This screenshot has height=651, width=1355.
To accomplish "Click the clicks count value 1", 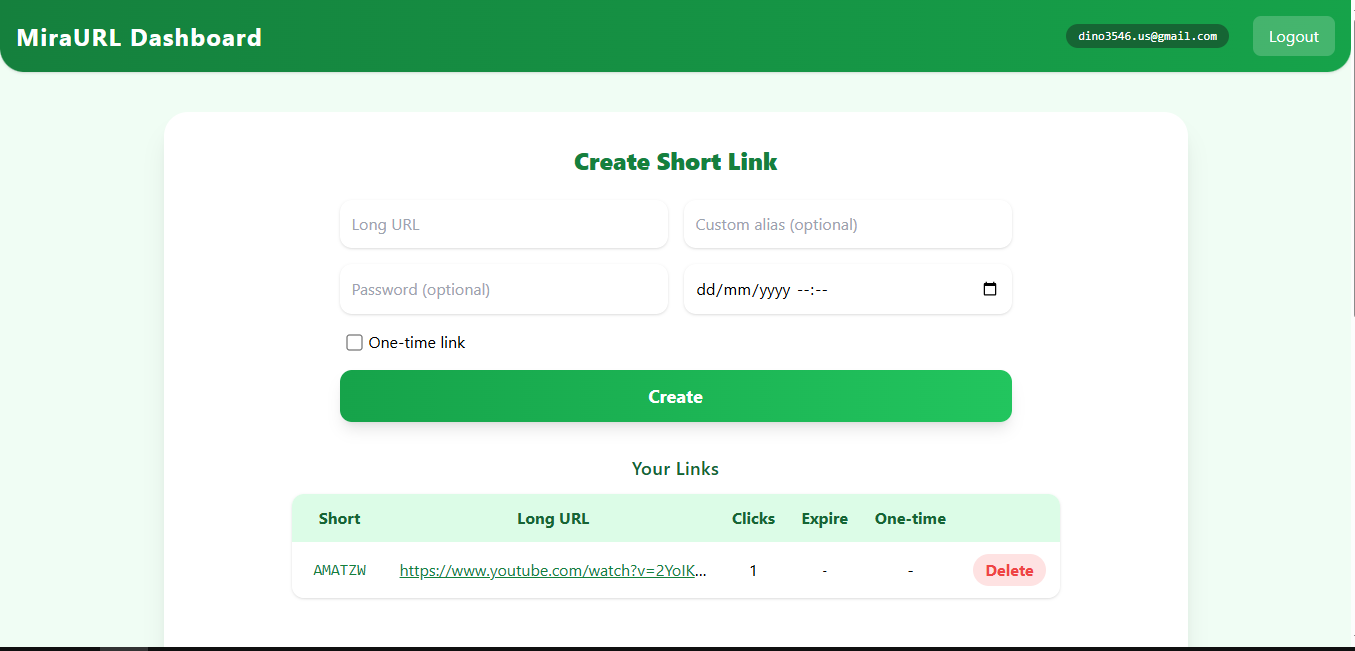I will pyautogui.click(x=753, y=570).
